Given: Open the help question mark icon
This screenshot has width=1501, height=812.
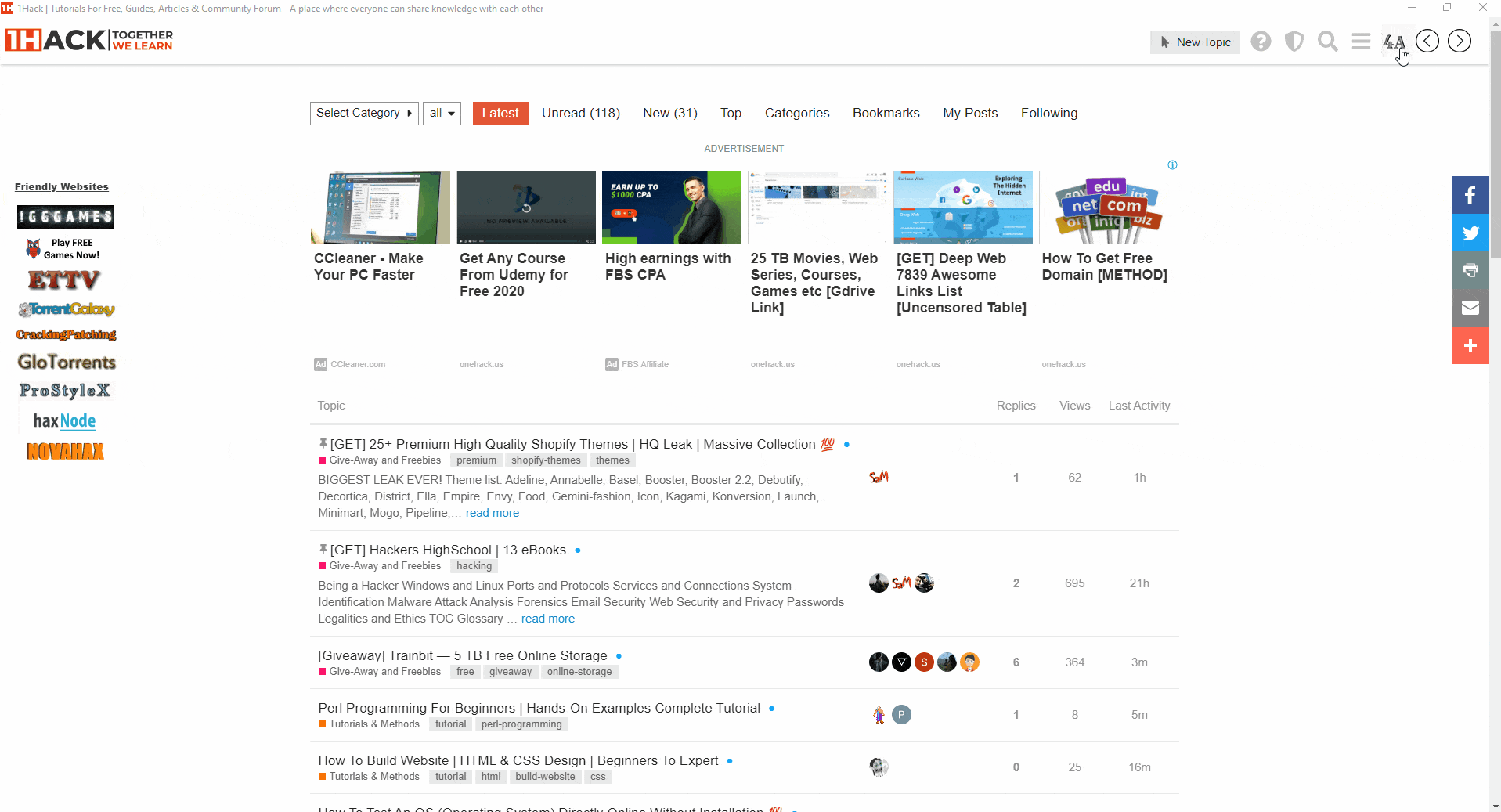Looking at the screenshot, I should click(1261, 42).
